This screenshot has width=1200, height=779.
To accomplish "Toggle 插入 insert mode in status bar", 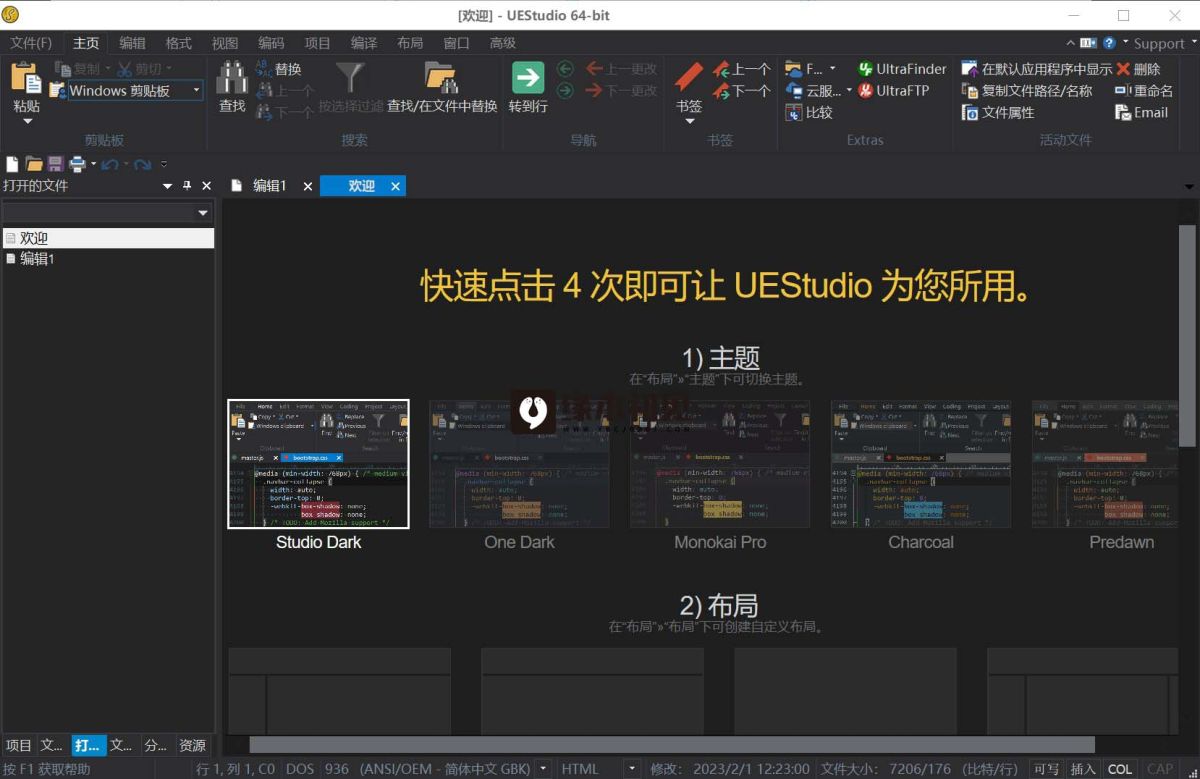I will 1084,769.
